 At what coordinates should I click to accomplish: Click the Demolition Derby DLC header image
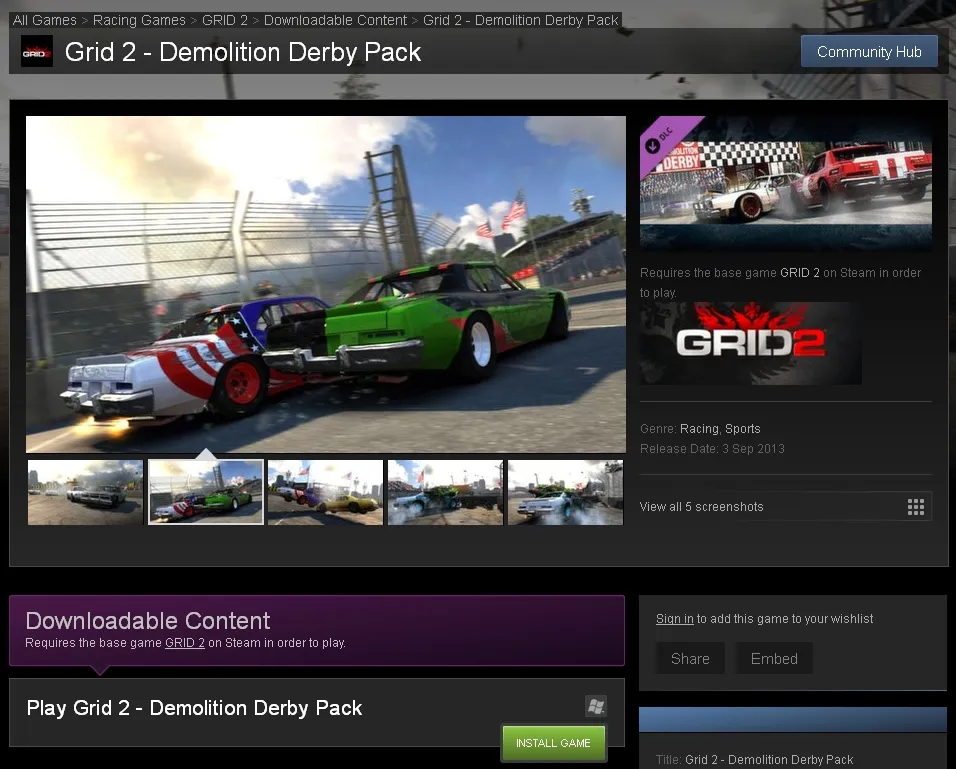[x=786, y=184]
